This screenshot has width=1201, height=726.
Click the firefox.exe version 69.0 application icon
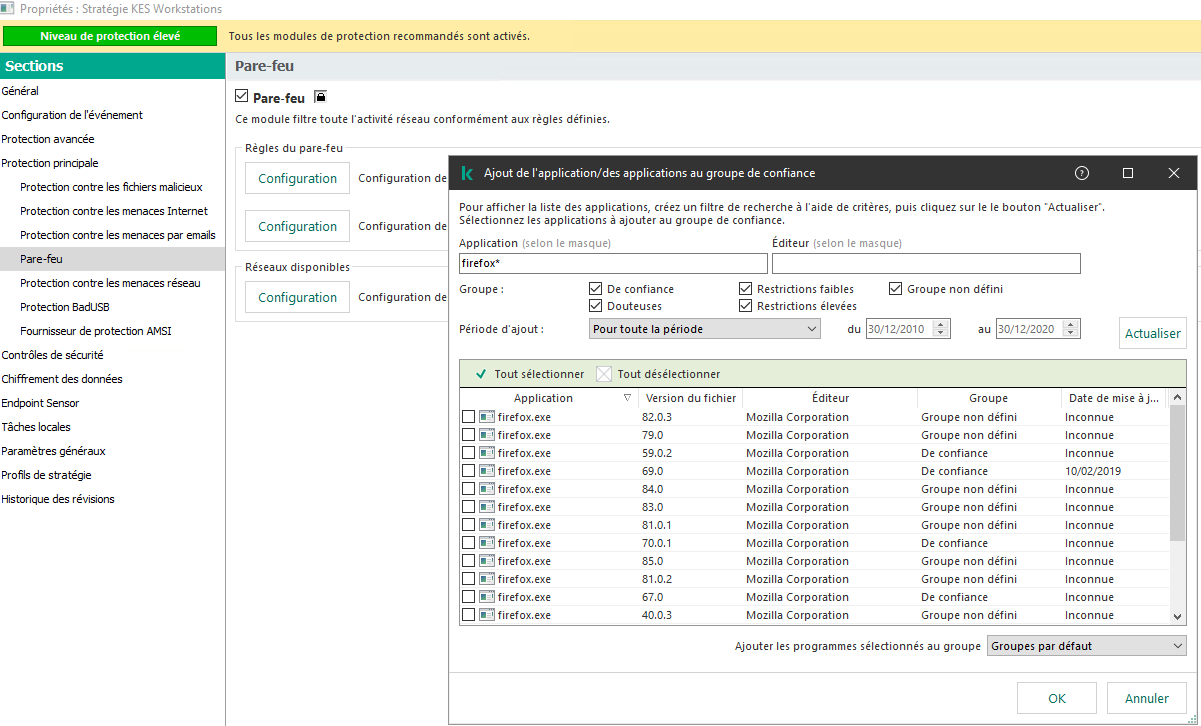tap(487, 471)
